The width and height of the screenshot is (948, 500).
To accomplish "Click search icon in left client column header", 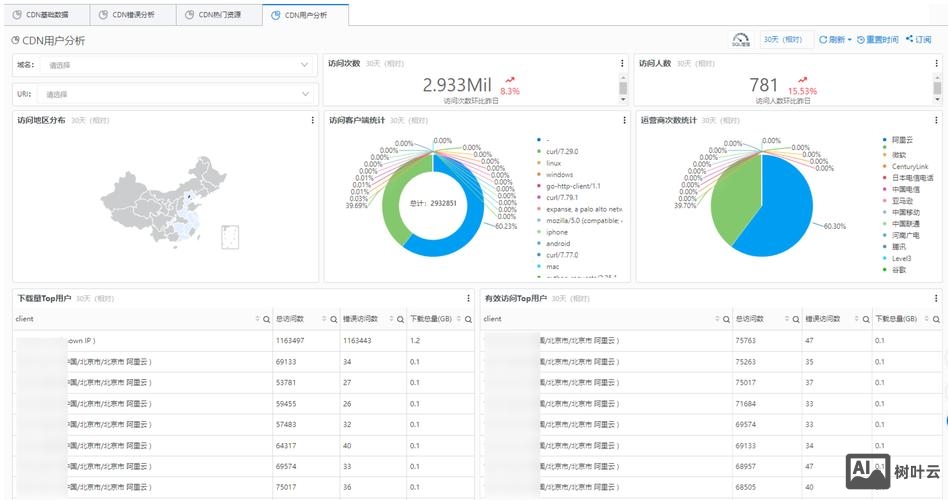I will tap(266, 320).
